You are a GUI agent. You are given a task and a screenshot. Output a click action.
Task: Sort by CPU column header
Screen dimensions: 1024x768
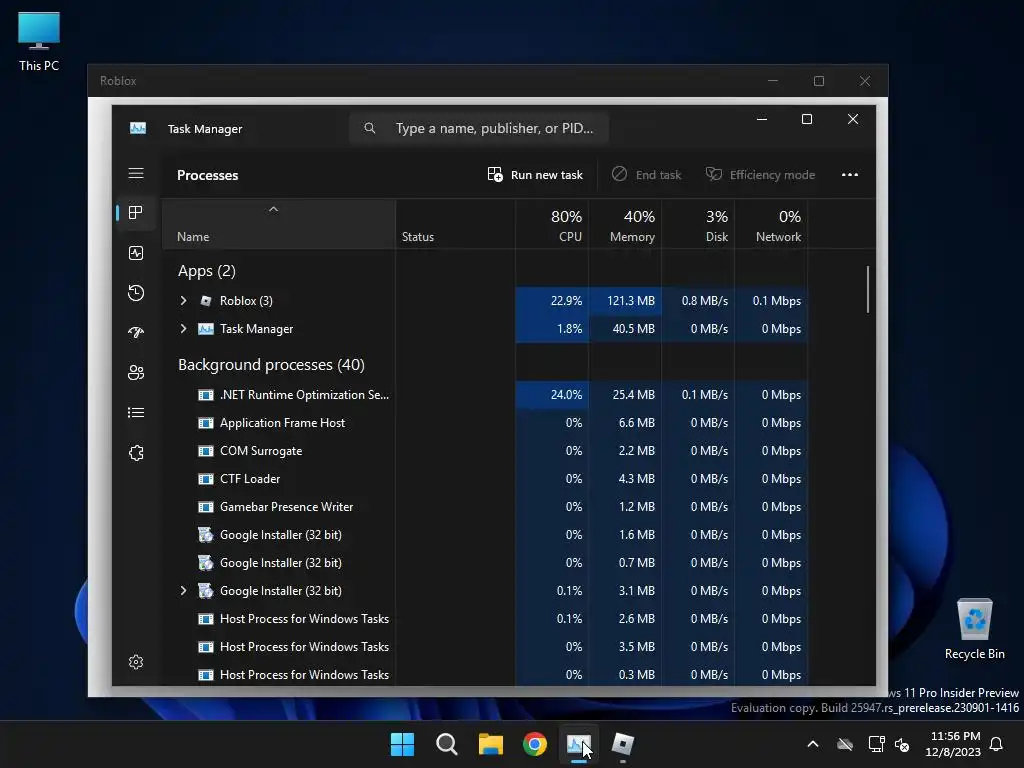click(x=552, y=224)
